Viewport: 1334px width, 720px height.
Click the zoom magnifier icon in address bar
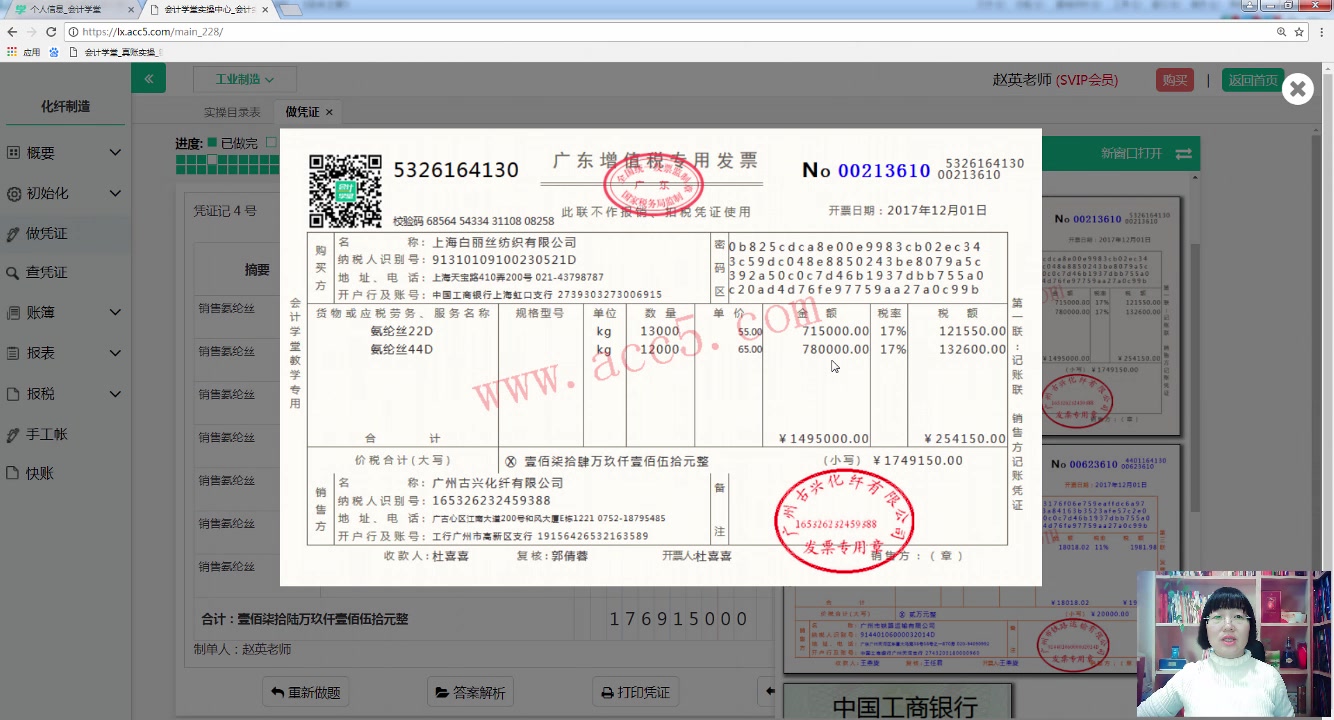click(x=1281, y=32)
